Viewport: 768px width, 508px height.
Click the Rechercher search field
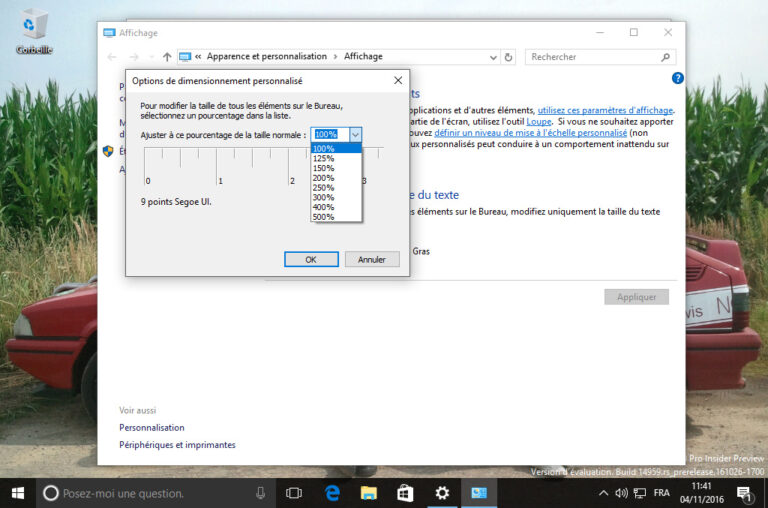pyautogui.click(x=598, y=57)
